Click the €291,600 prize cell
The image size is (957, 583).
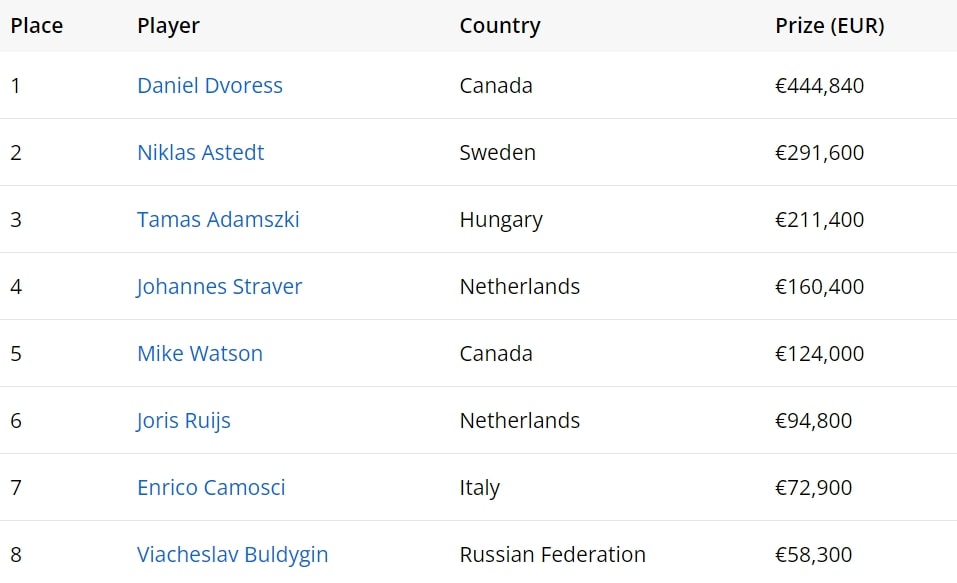(x=820, y=153)
